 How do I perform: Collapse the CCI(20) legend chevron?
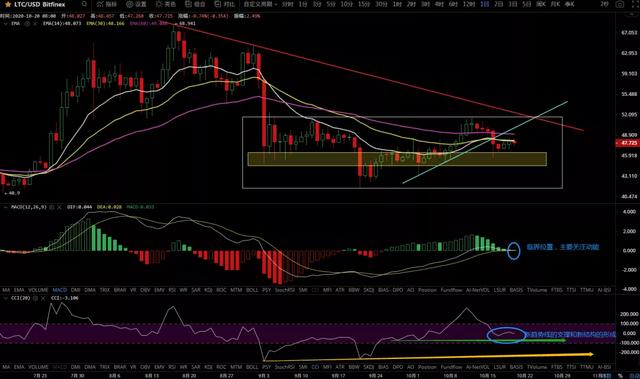(x=5, y=298)
